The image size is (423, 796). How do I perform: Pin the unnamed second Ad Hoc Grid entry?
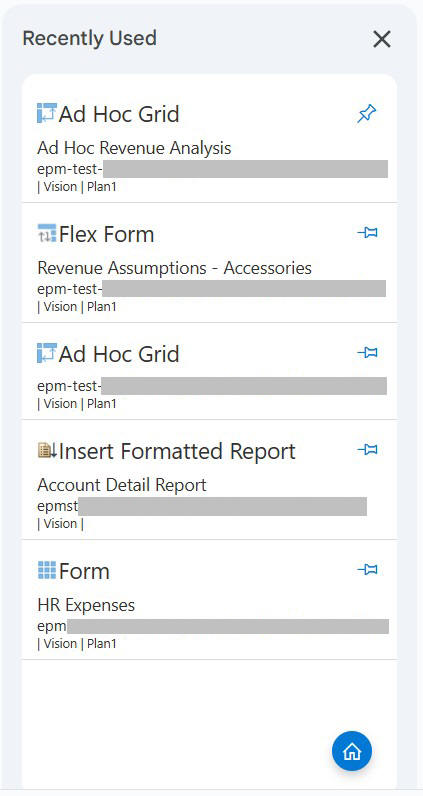(367, 353)
